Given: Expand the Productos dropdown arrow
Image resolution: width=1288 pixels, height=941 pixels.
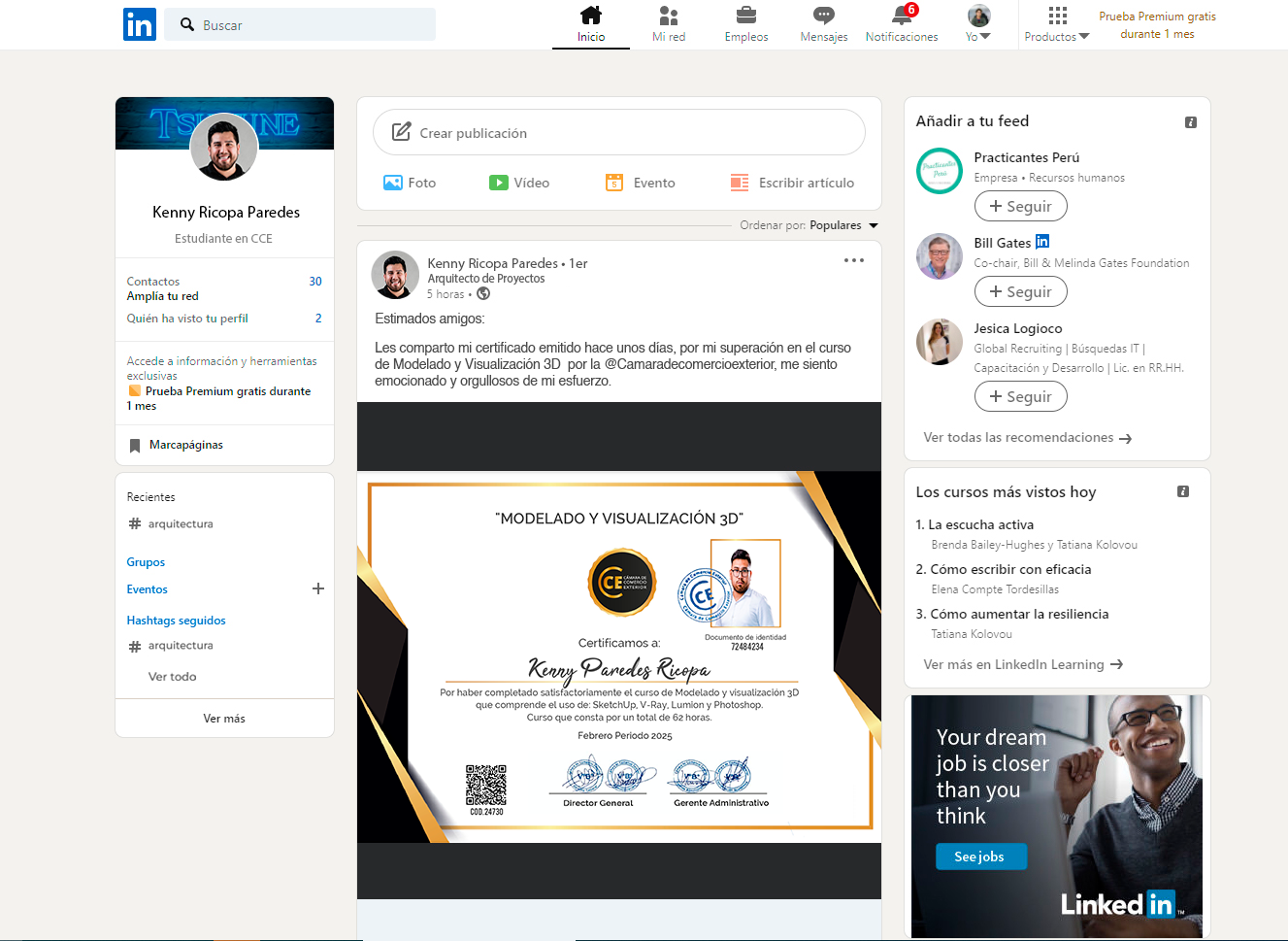Looking at the screenshot, I should (1084, 37).
